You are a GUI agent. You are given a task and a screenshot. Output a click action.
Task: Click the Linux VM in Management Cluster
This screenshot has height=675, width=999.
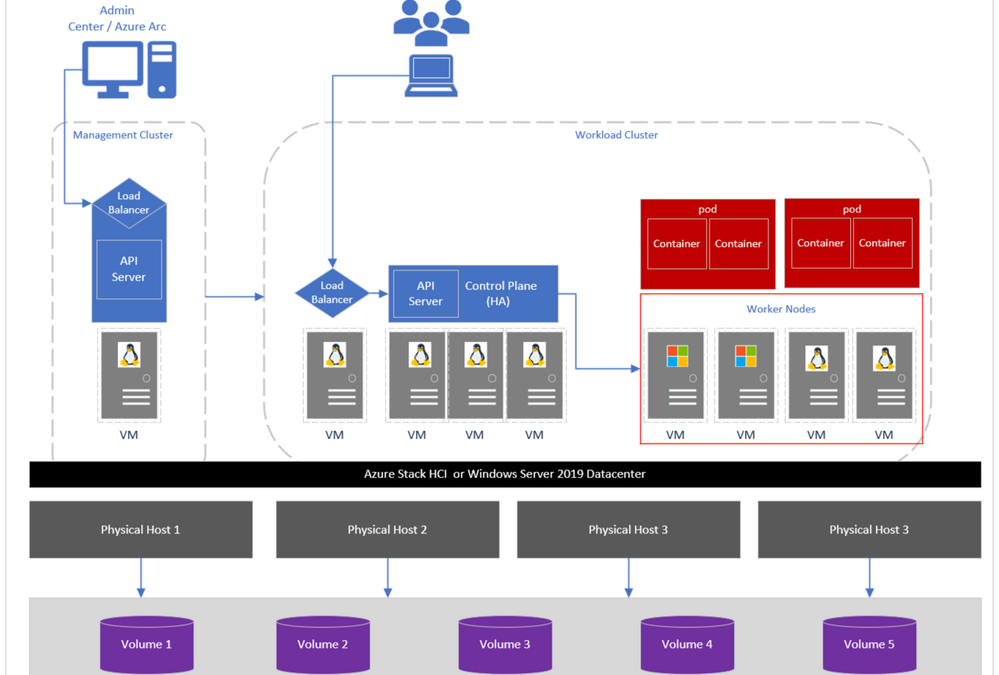click(129, 375)
